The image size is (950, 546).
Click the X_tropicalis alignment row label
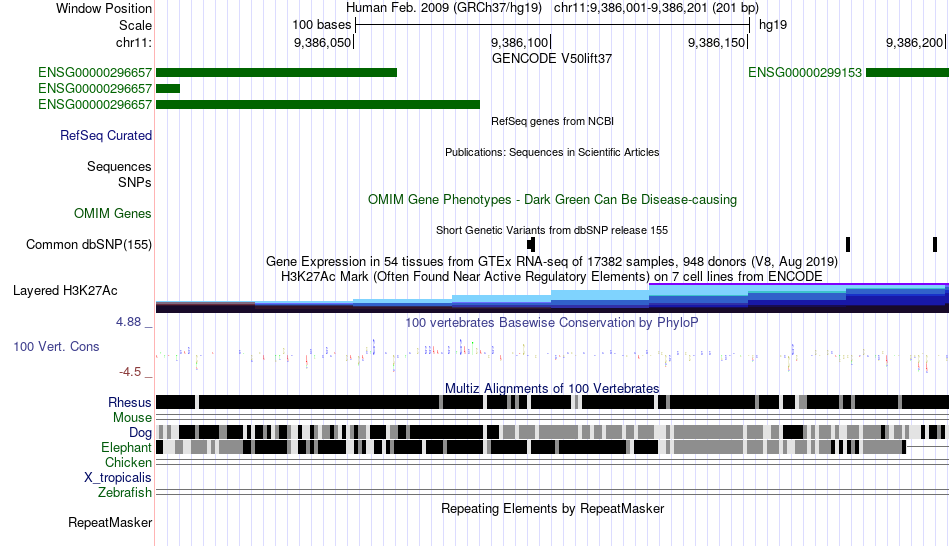coord(118,478)
